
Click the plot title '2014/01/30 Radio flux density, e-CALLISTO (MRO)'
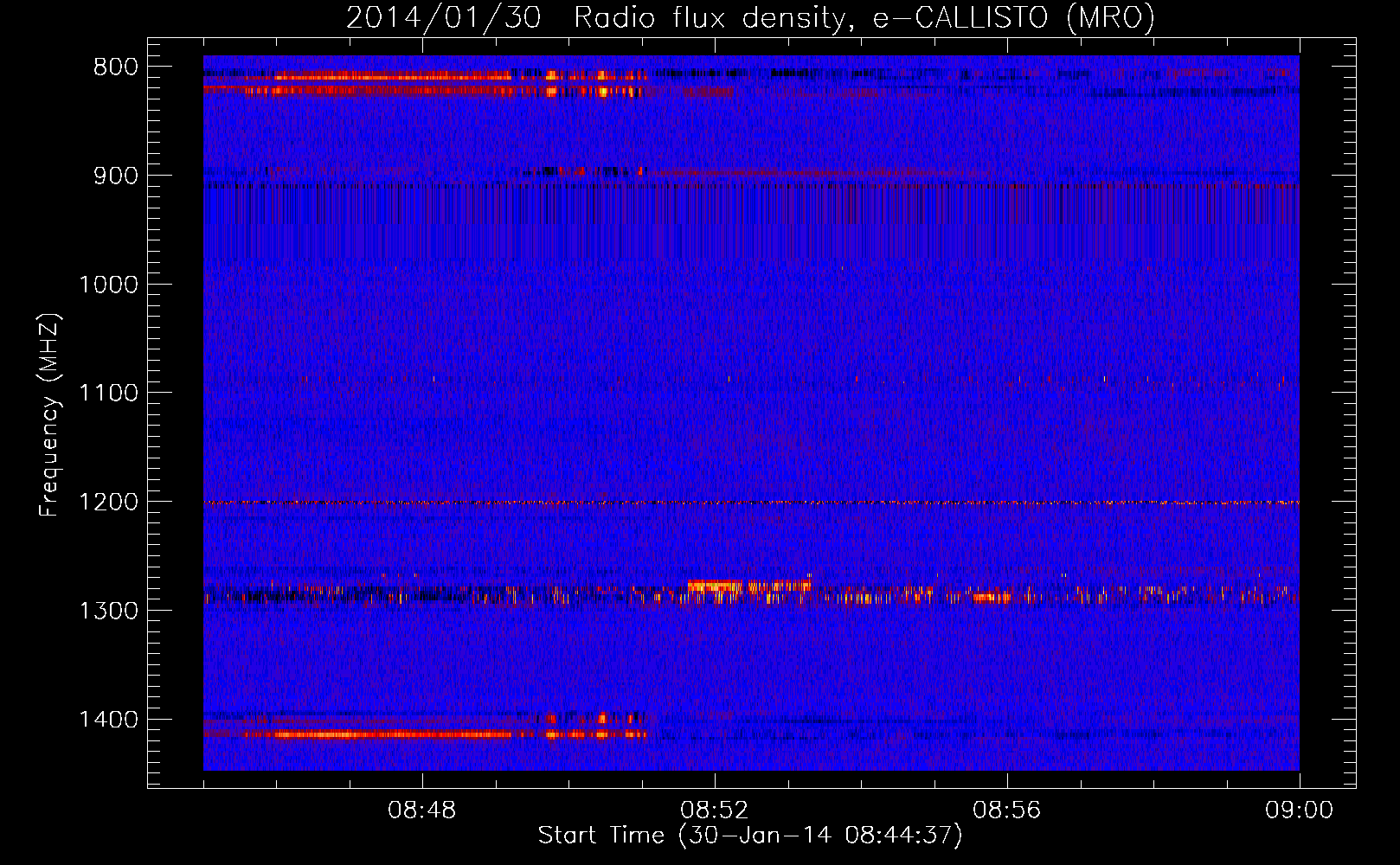(750, 17)
